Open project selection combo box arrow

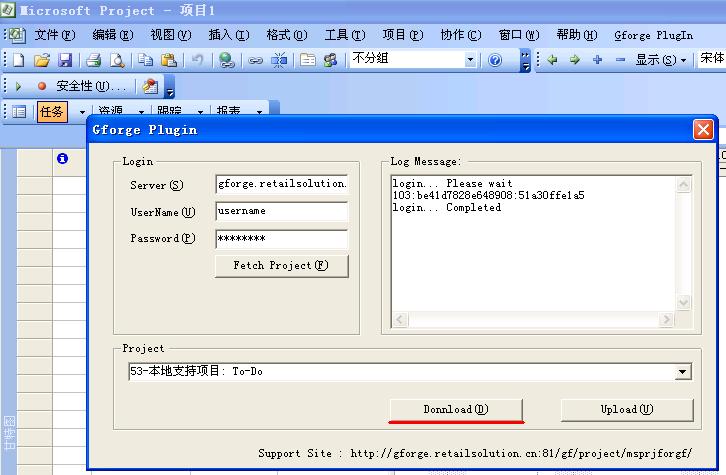[682, 371]
